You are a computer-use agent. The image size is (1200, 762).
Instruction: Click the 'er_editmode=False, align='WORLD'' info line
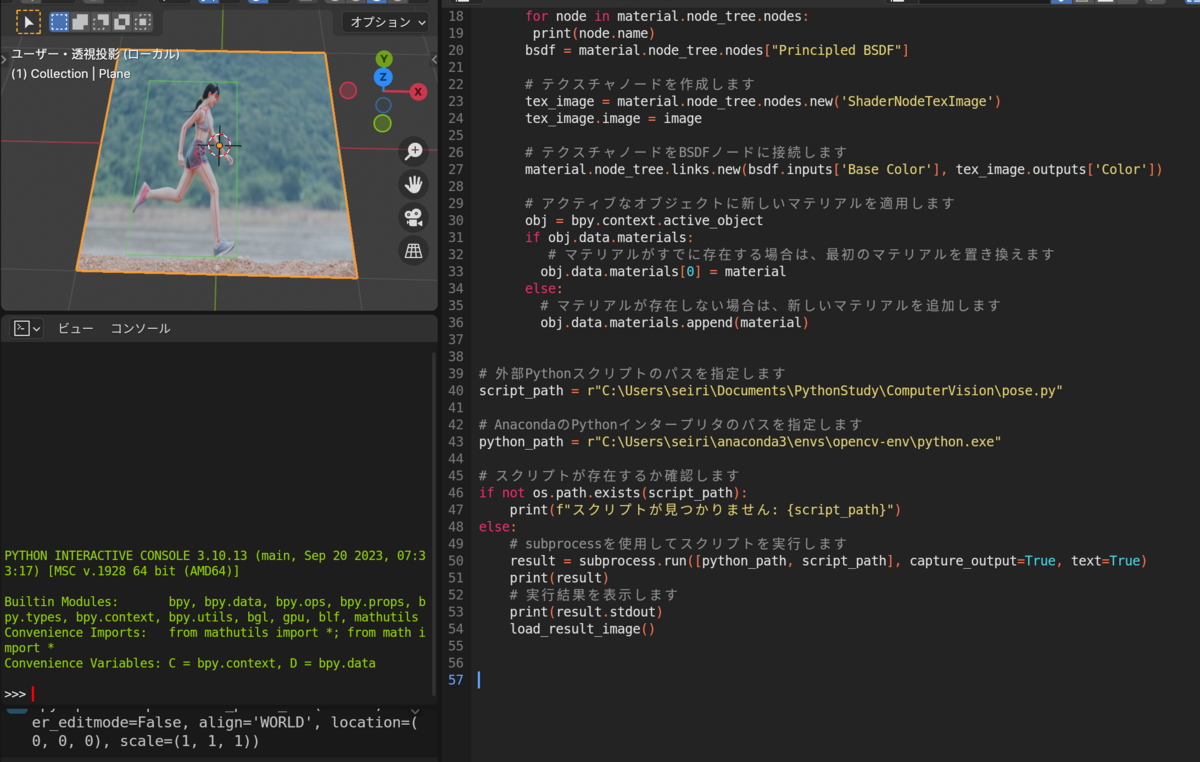[225, 722]
